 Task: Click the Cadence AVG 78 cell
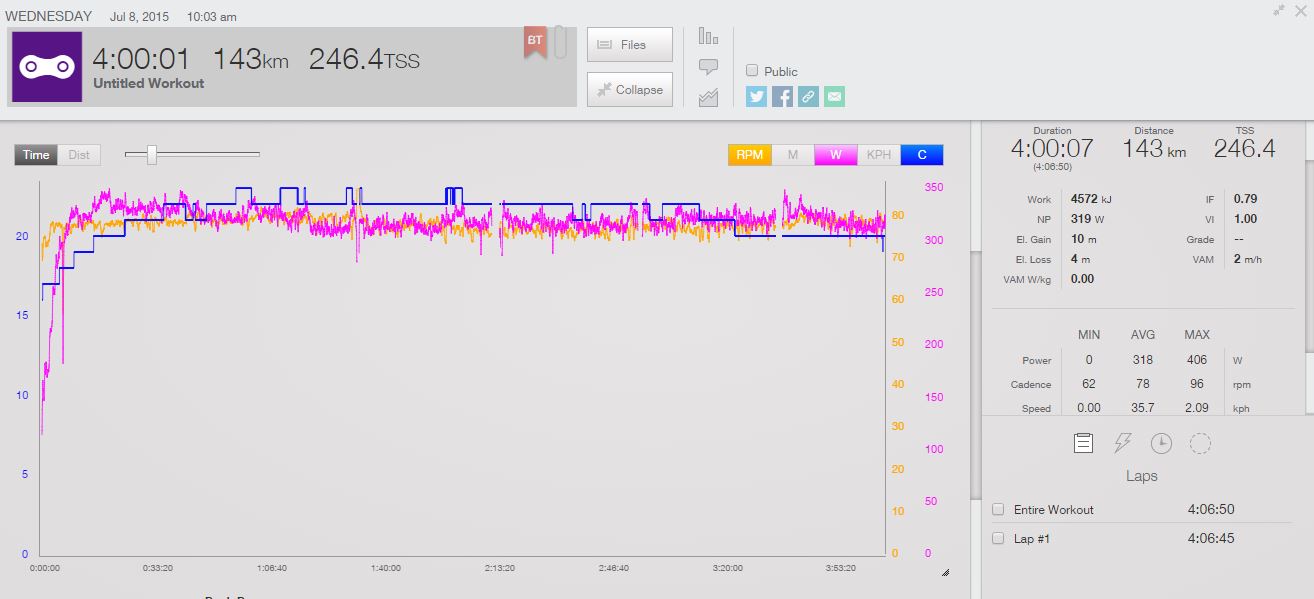[1142, 384]
